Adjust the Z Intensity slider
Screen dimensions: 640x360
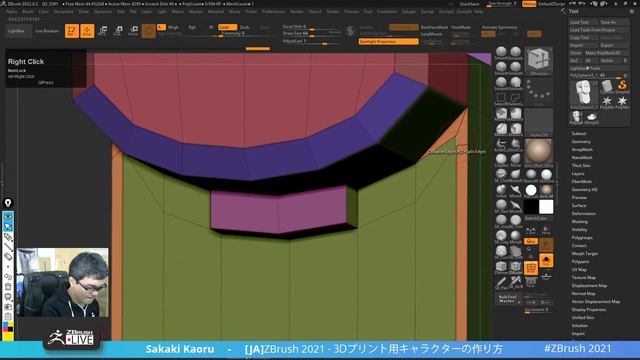247,34
